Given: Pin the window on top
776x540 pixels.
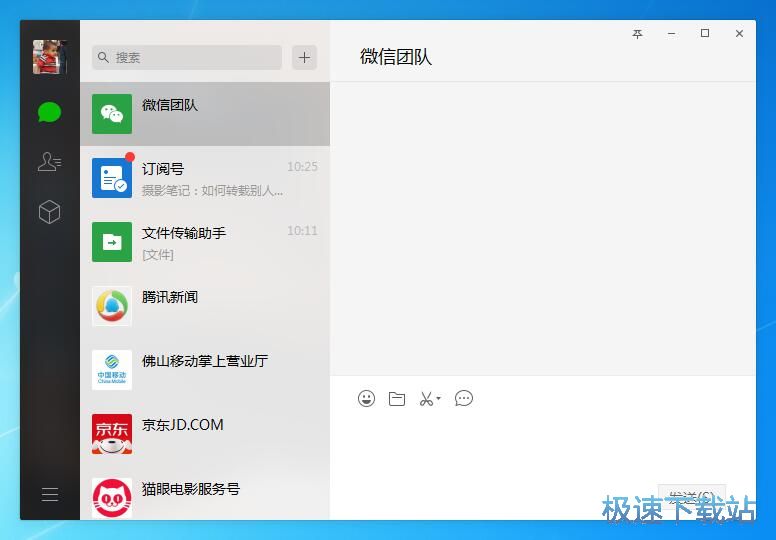Looking at the screenshot, I should coord(637,34).
